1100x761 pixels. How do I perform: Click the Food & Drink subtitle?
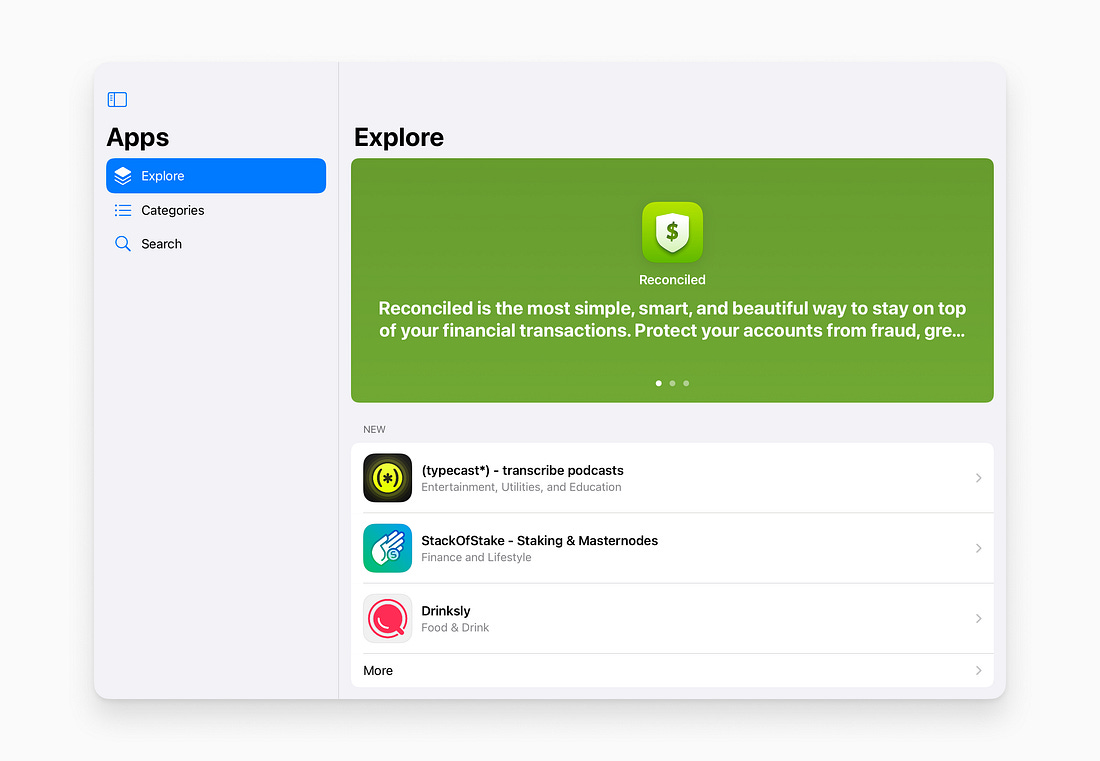click(x=455, y=628)
